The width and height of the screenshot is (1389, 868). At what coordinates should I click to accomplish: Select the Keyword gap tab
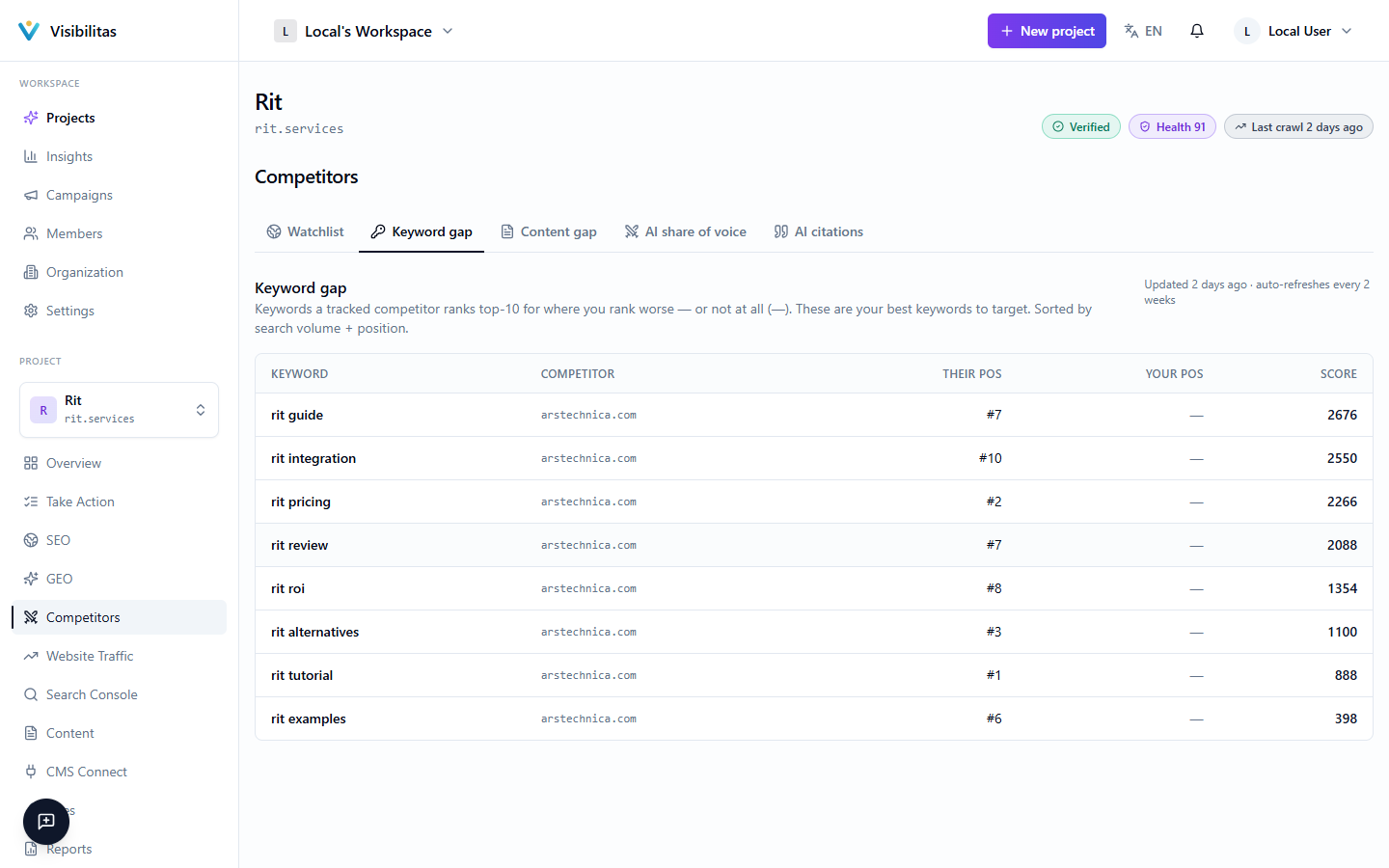422,231
